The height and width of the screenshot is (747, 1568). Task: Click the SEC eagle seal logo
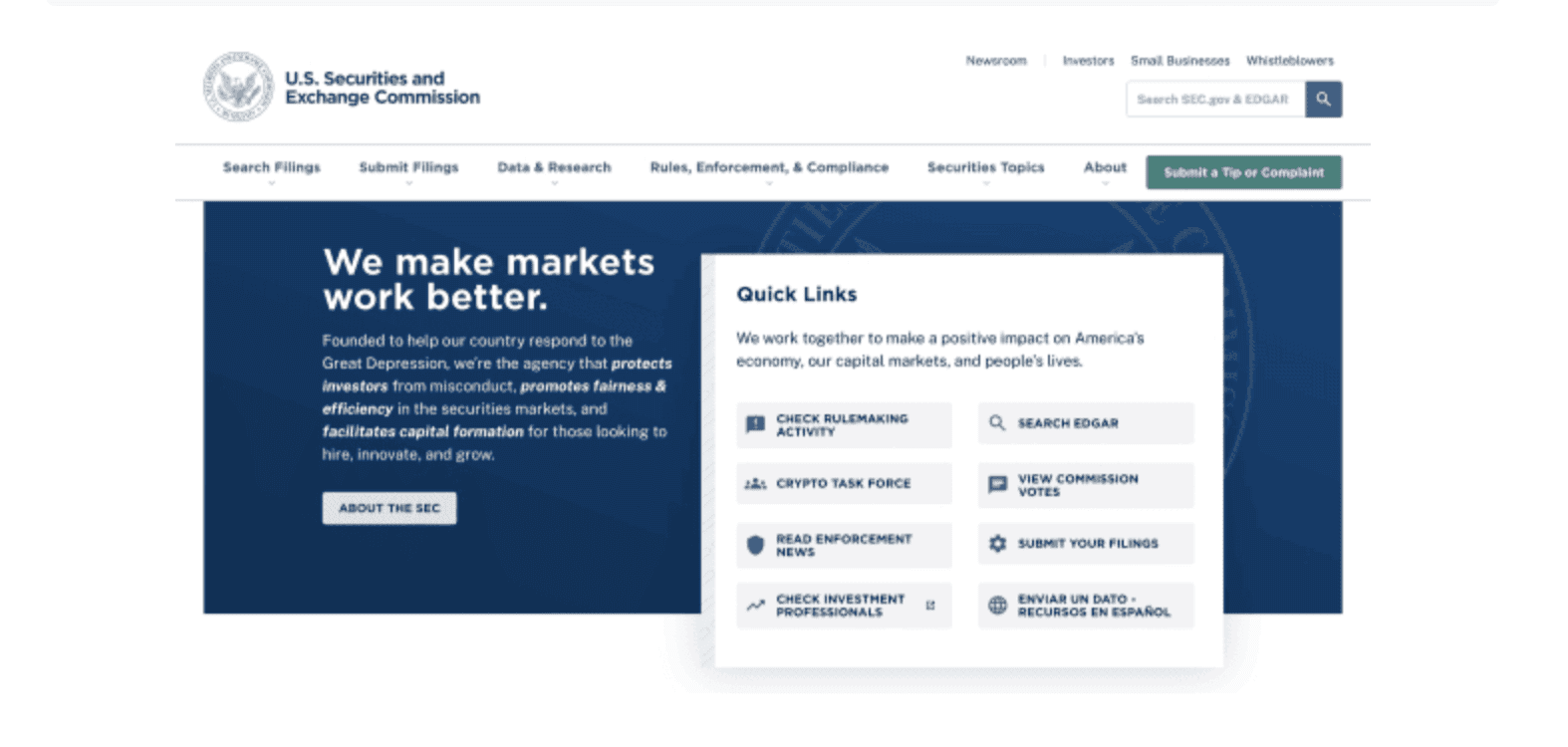pyautogui.click(x=238, y=88)
